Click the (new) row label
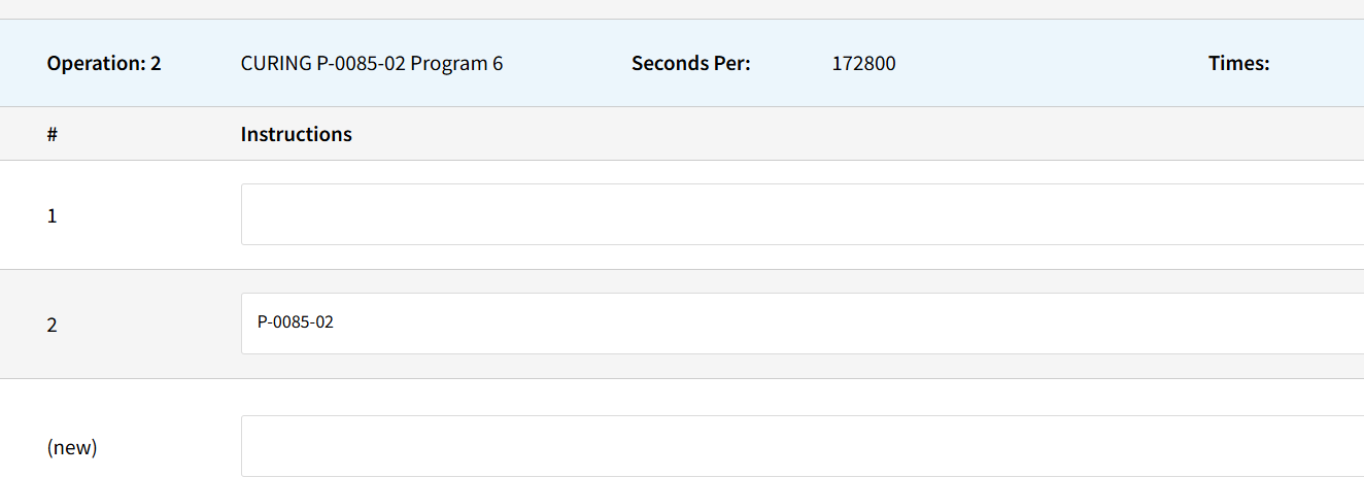This screenshot has height=497, width=1364. [72, 448]
